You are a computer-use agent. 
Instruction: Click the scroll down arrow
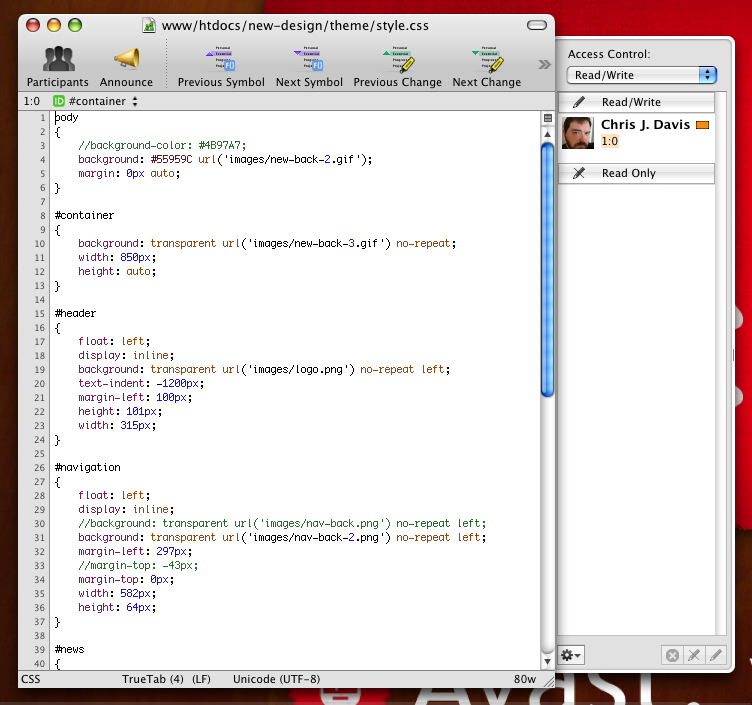pos(547,662)
